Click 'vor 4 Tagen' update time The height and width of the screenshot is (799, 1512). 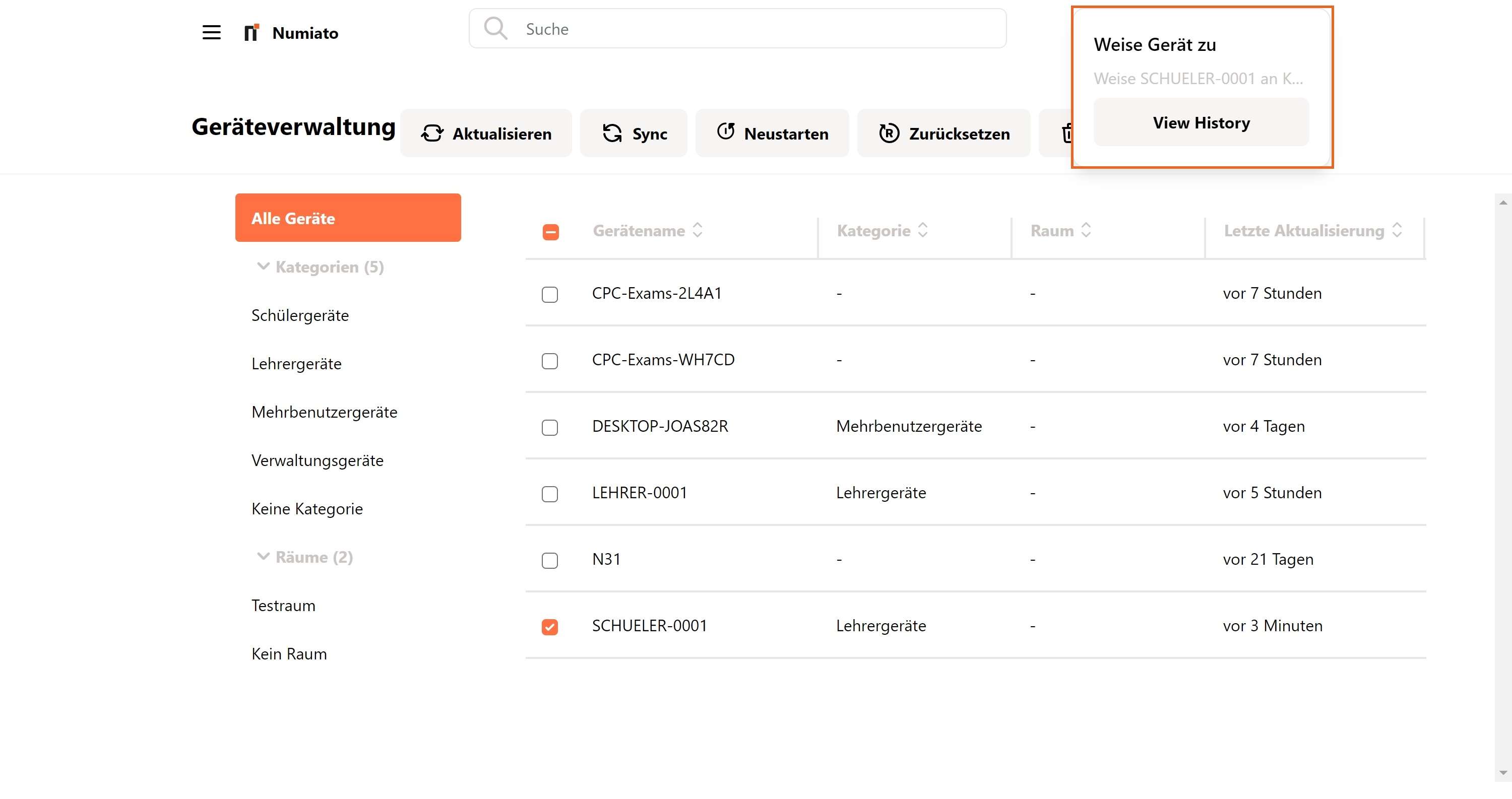coord(1264,426)
